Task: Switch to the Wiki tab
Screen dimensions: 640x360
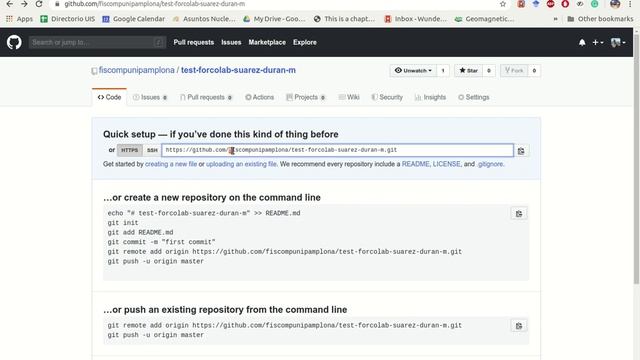Action: pyautogui.click(x=349, y=97)
